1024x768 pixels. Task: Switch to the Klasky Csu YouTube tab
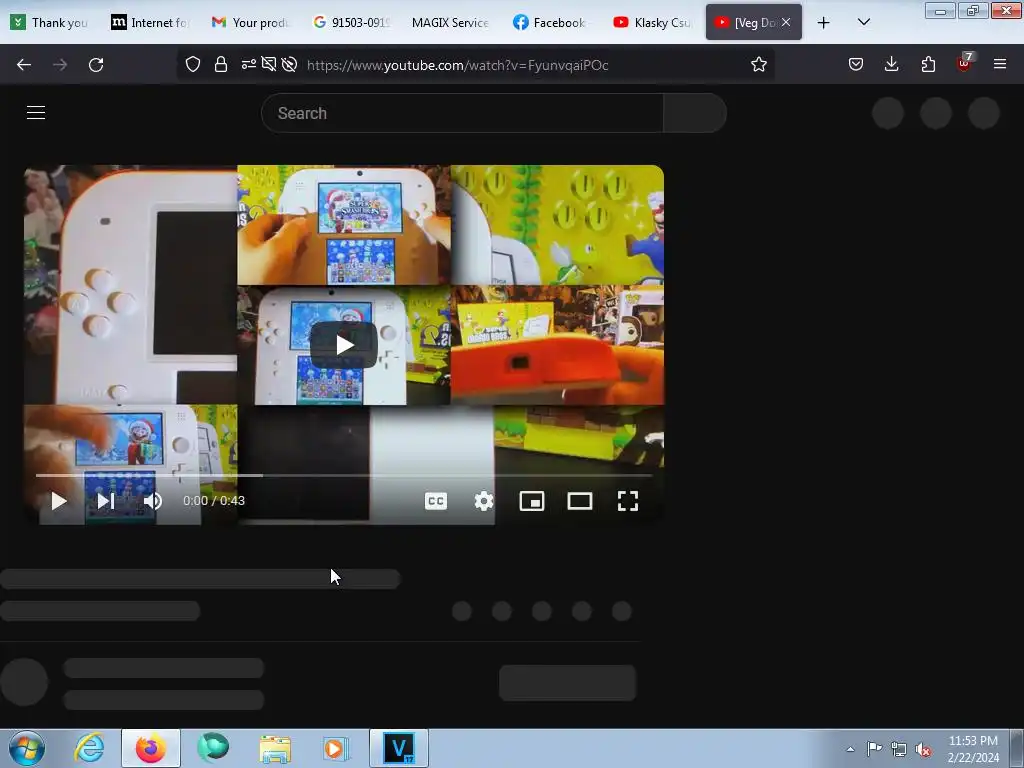click(x=652, y=22)
